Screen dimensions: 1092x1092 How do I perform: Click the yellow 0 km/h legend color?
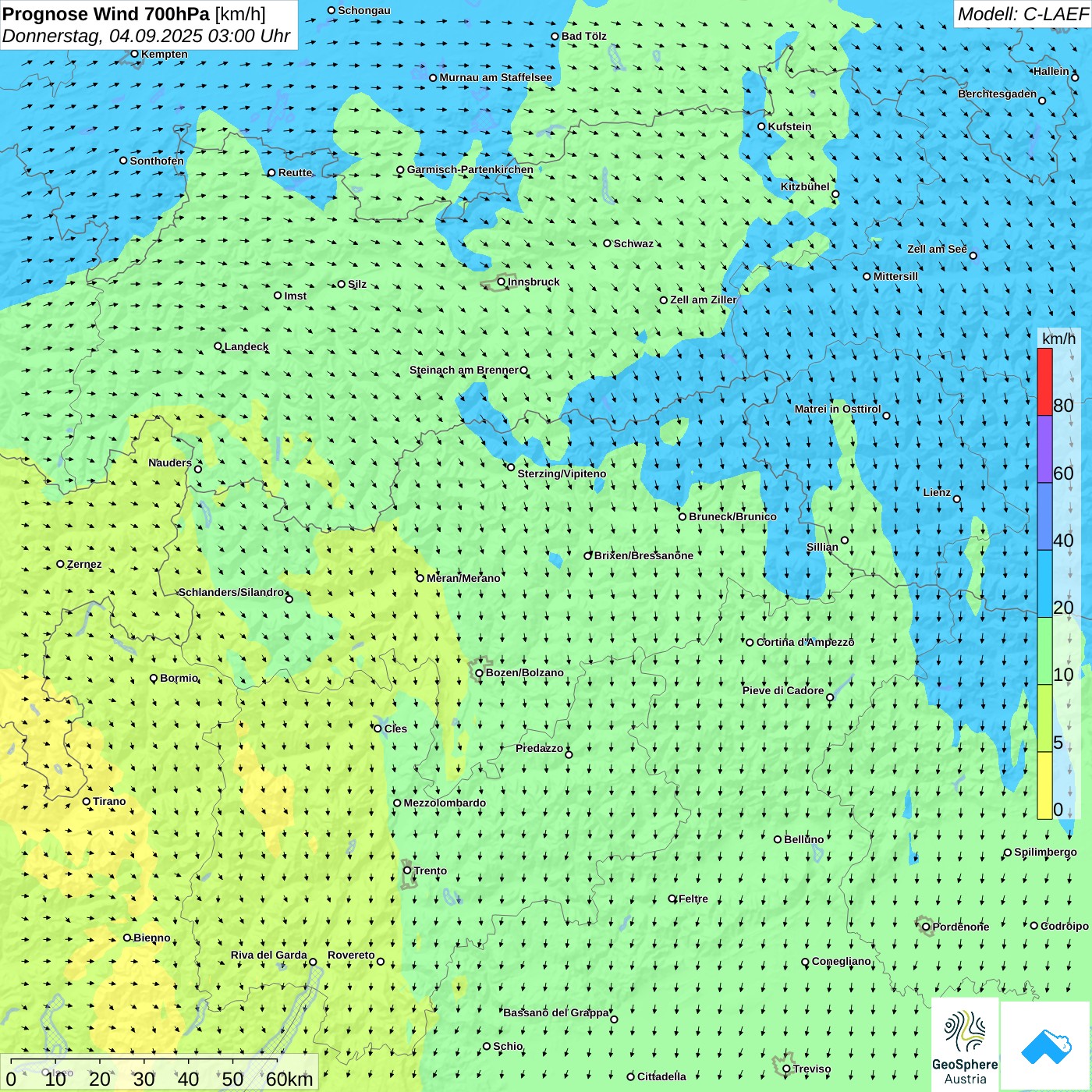pyautogui.click(x=1044, y=785)
